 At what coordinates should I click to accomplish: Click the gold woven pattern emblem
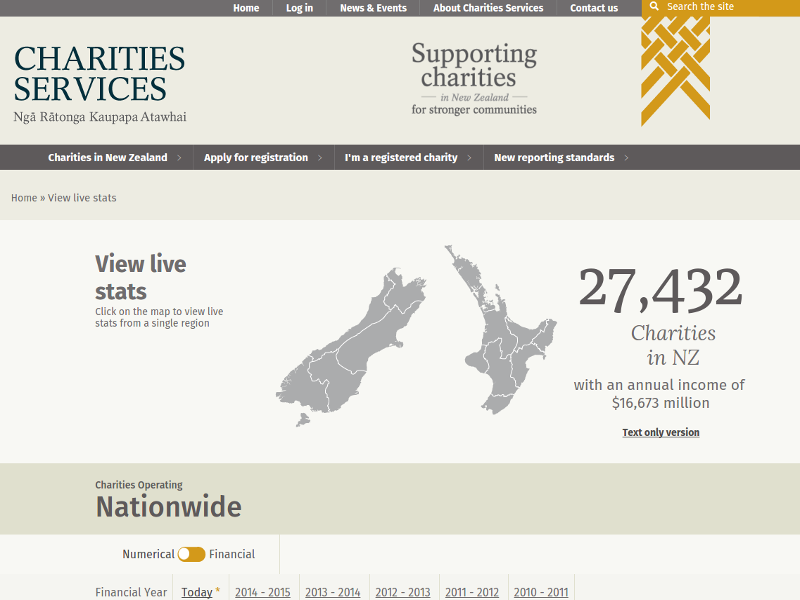(x=676, y=70)
